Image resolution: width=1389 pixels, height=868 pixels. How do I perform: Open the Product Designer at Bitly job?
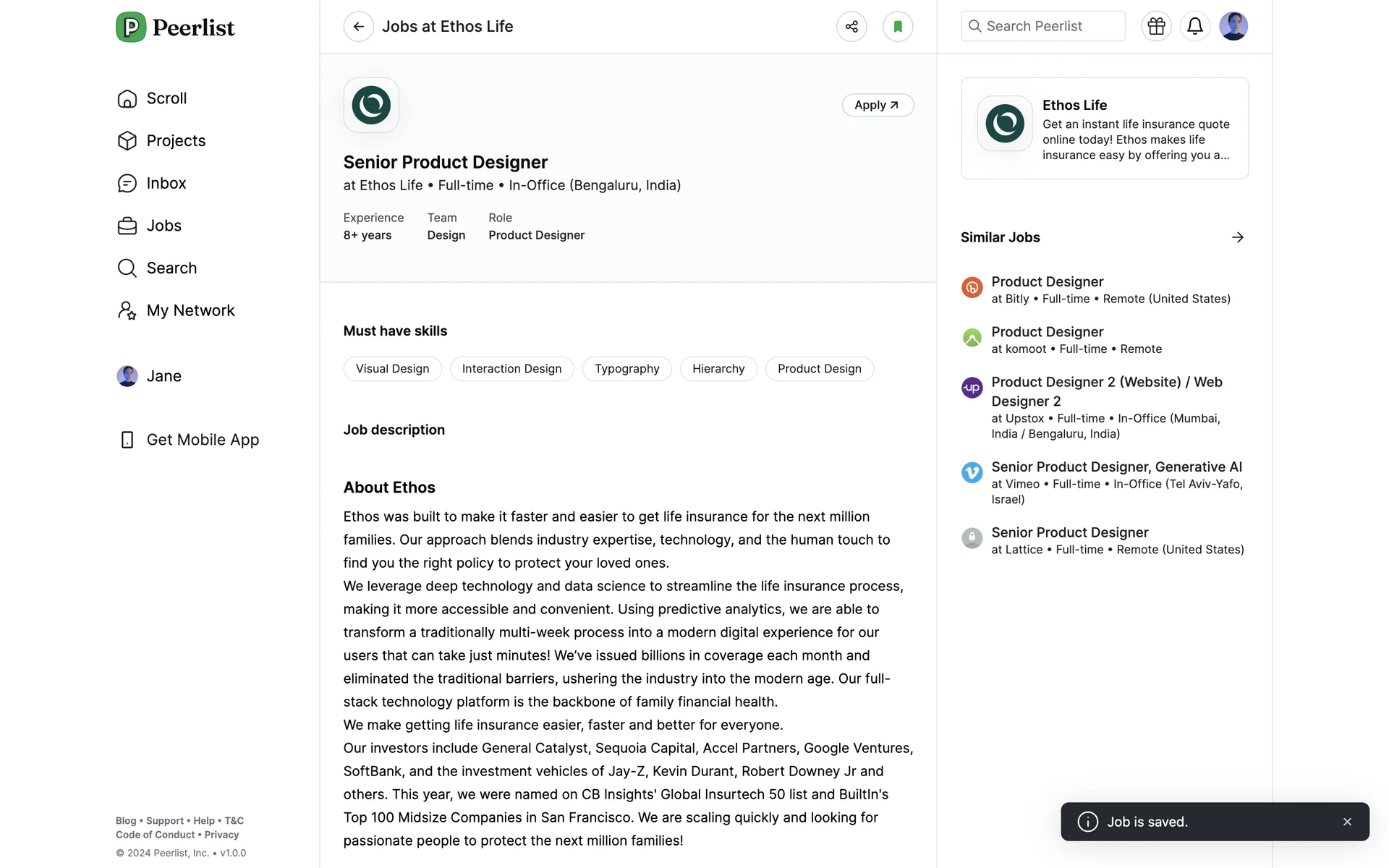[x=1047, y=282]
